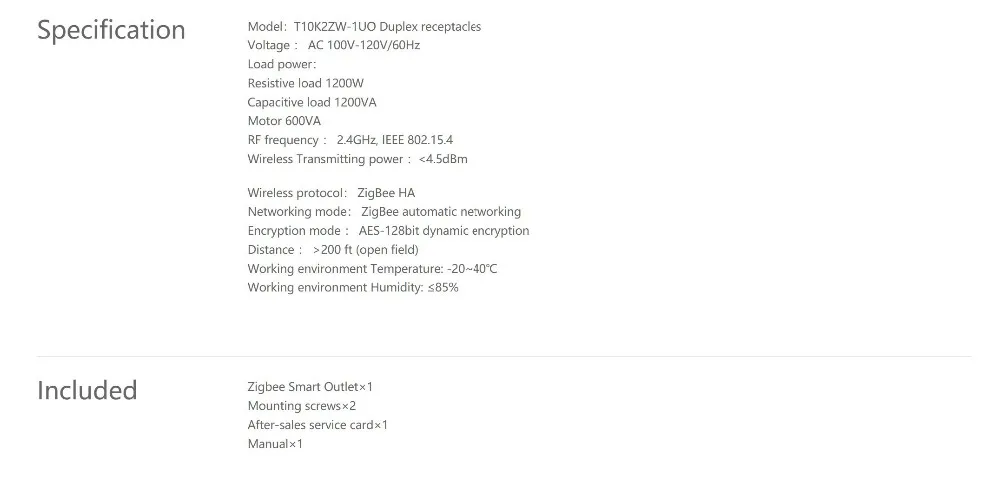Click the Motor 600VA text
Viewport: 1000px width, 477px height.
284,121
